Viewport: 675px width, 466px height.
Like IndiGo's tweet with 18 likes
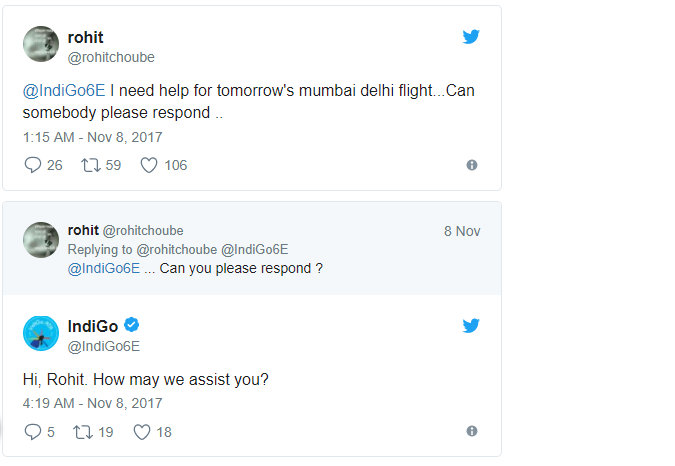[x=142, y=432]
